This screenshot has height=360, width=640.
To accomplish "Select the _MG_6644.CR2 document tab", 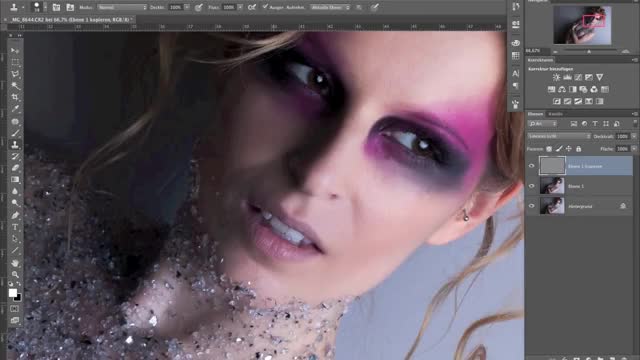I will pos(71,19).
